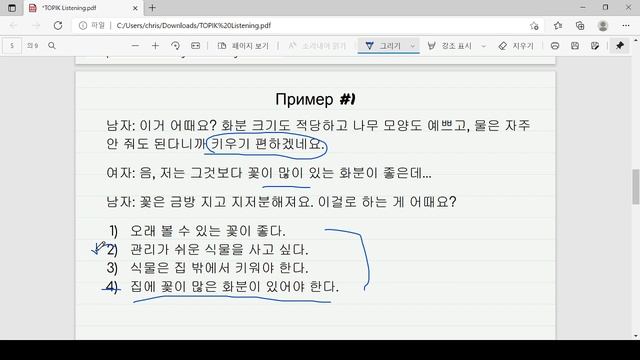Open the tab actions menu icon
This screenshot has height=360, width=640.
pyautogui.click(x=12, y=8)
